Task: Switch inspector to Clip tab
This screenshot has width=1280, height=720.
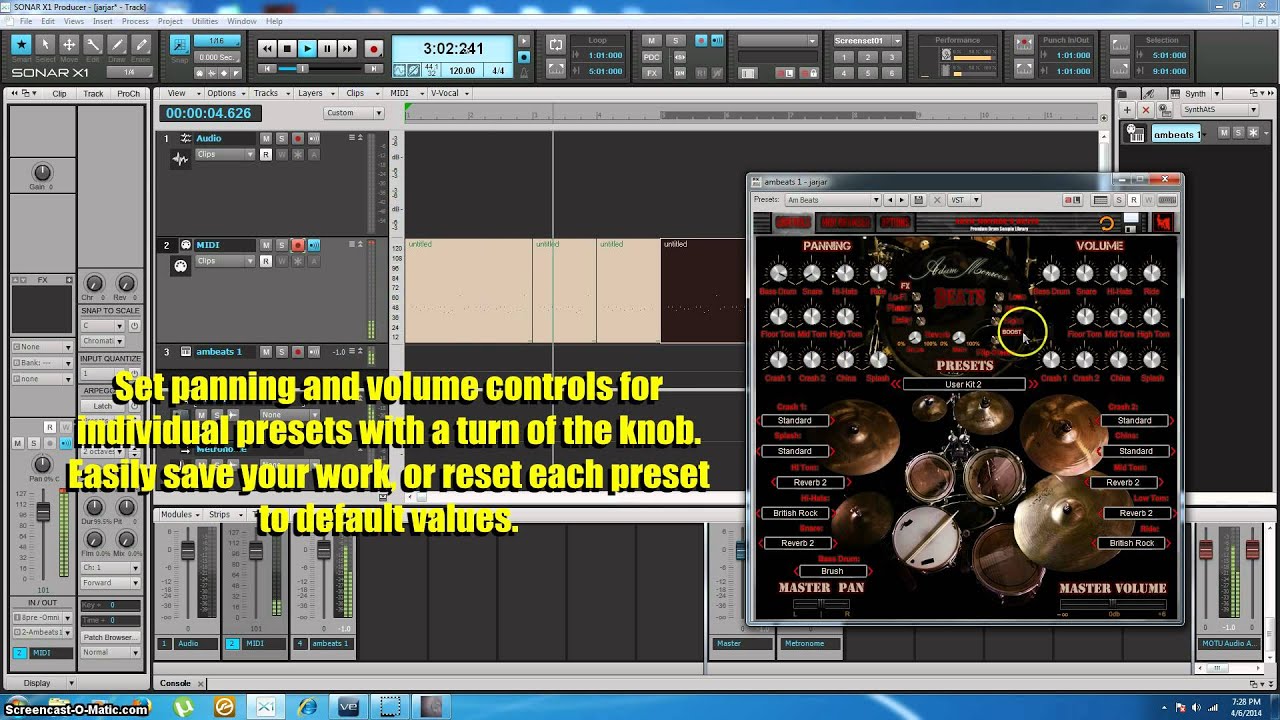Action: click(x=59, y=93)
